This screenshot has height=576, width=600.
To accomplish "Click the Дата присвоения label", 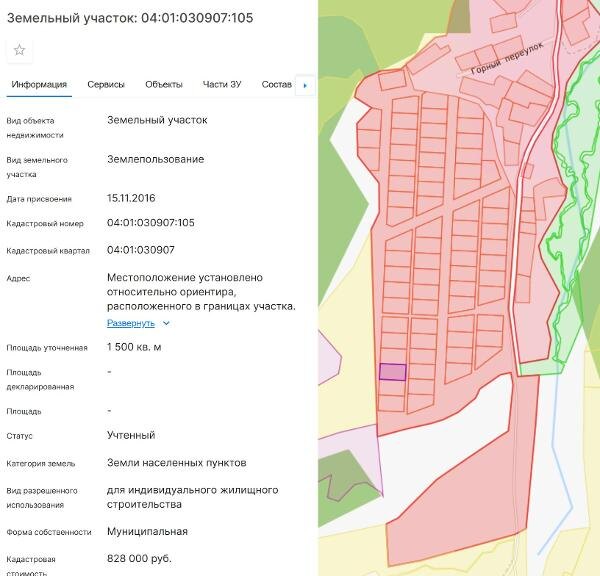I will pyautogui.click(x=39, y=199).
